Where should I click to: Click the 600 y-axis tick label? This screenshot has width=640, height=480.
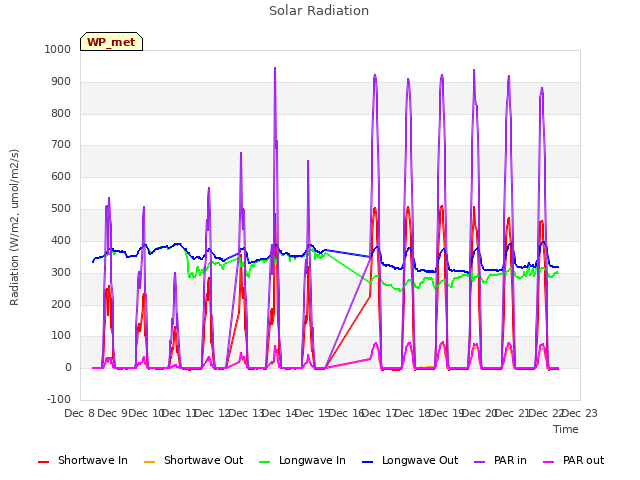point(61,177)
